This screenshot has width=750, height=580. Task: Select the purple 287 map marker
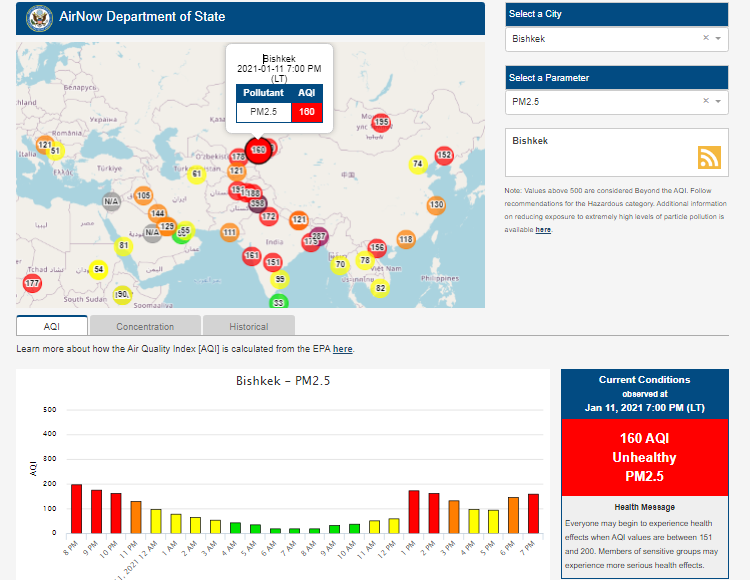319,236
